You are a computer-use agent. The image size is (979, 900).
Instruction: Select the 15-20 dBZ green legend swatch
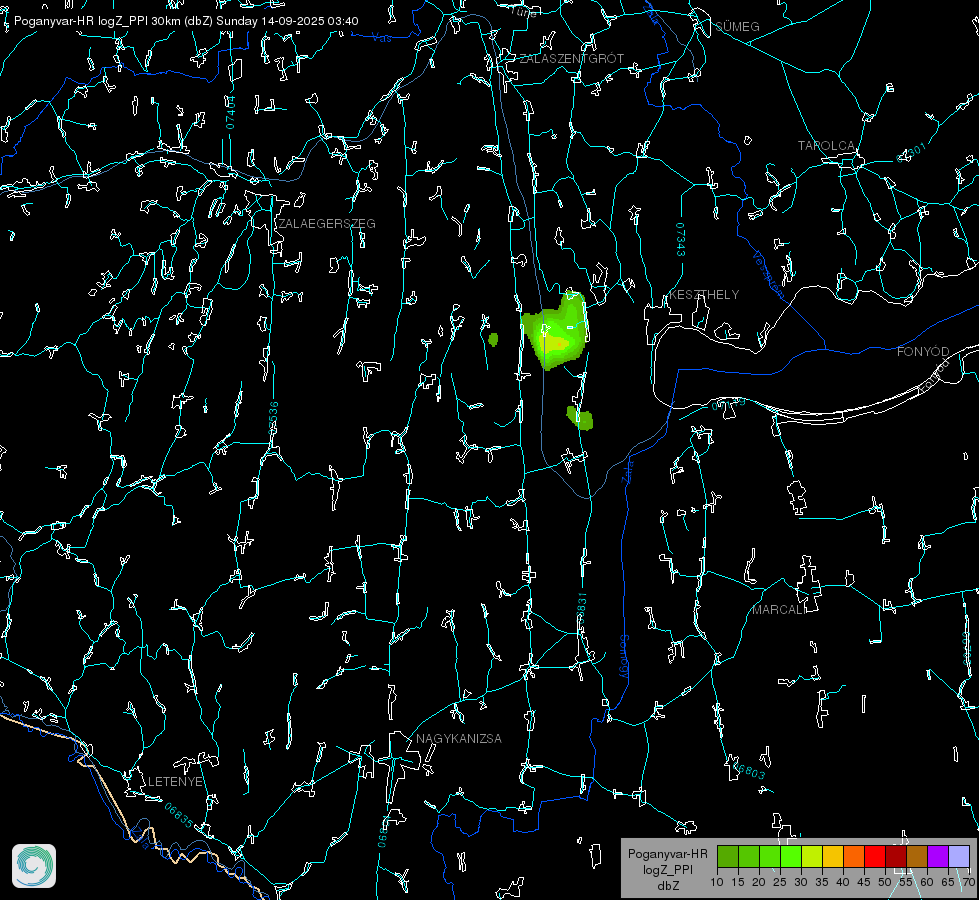(749, 857)
